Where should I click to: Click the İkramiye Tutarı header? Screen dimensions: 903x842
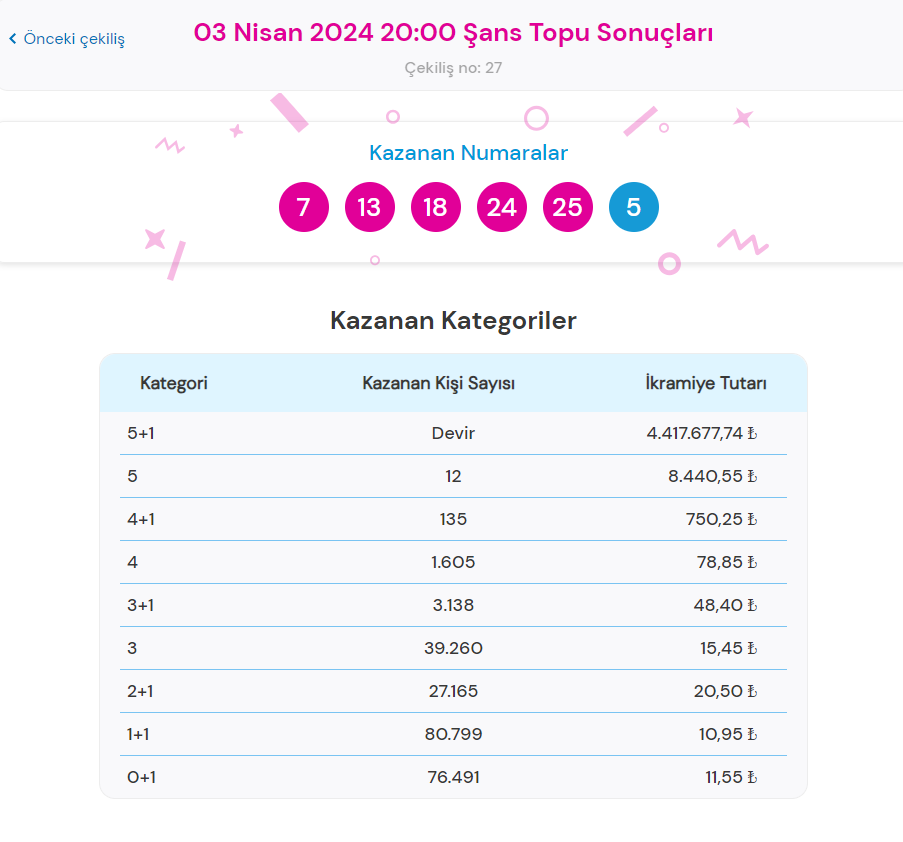click(706, 383)
